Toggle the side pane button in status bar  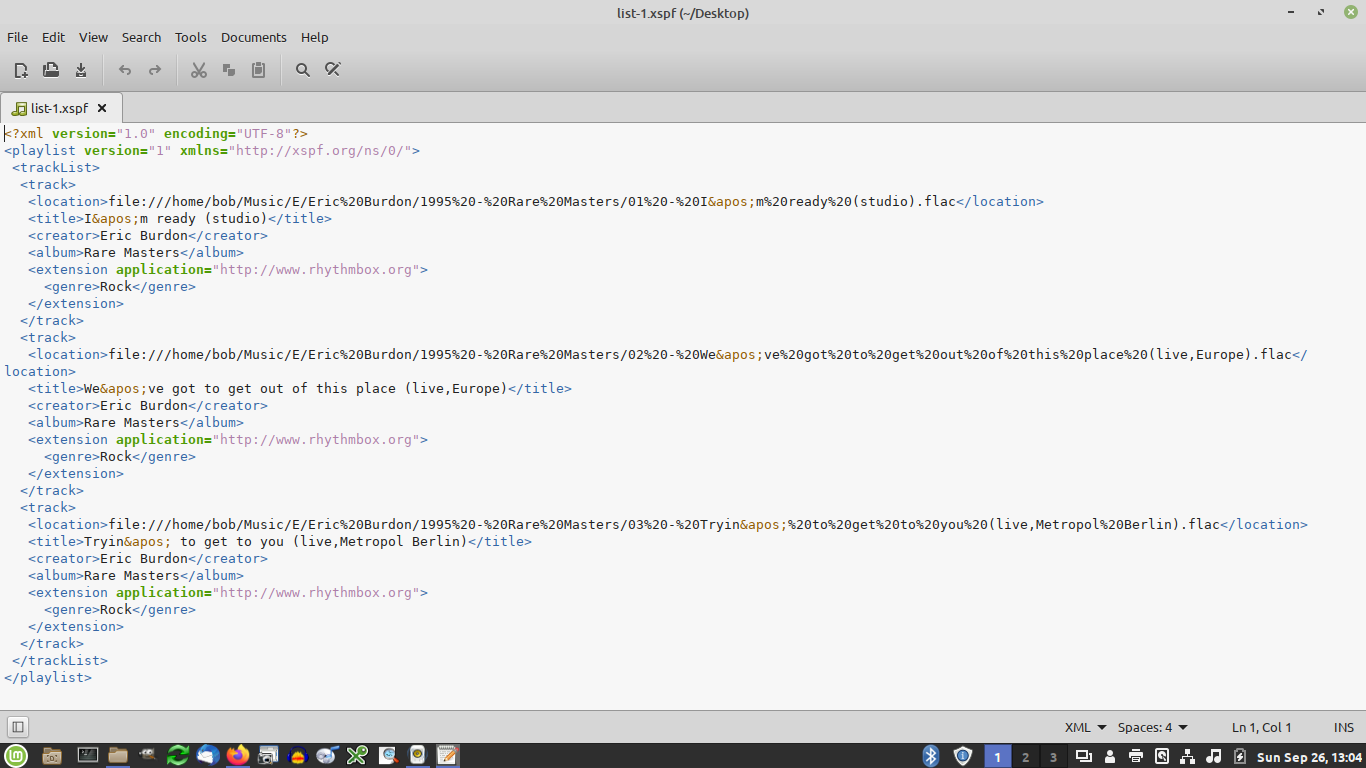[x=18, y=727]
